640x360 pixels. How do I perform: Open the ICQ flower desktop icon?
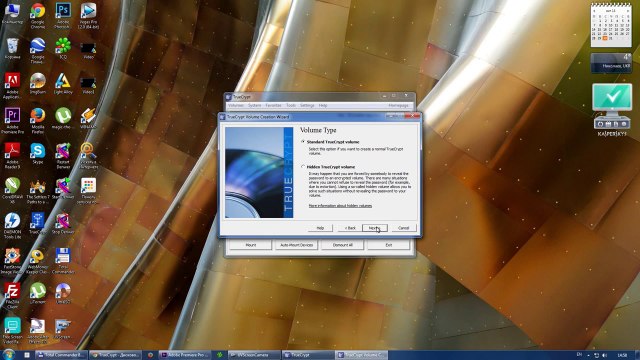(63, 48)
